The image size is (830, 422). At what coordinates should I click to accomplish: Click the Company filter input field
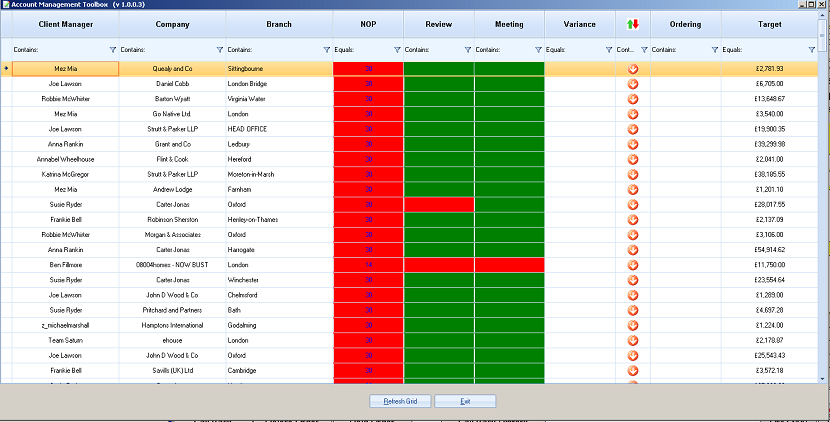[167, 50]
